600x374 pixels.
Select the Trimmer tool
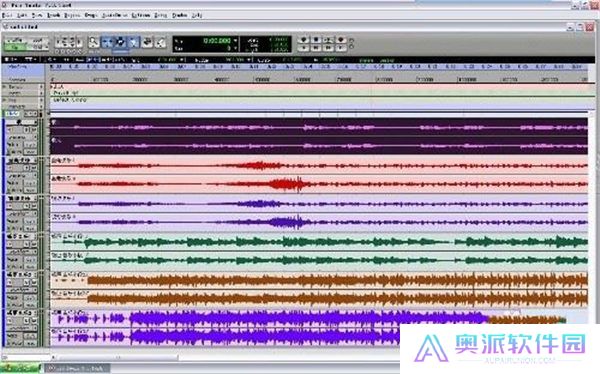107,42
